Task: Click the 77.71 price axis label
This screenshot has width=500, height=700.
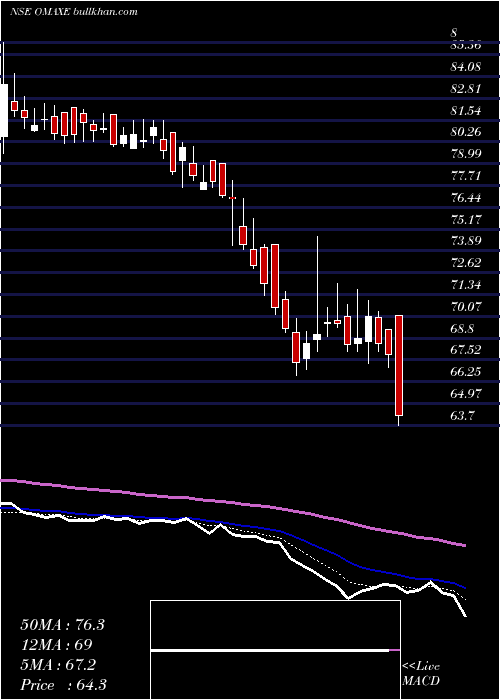Action: (466, 176)
